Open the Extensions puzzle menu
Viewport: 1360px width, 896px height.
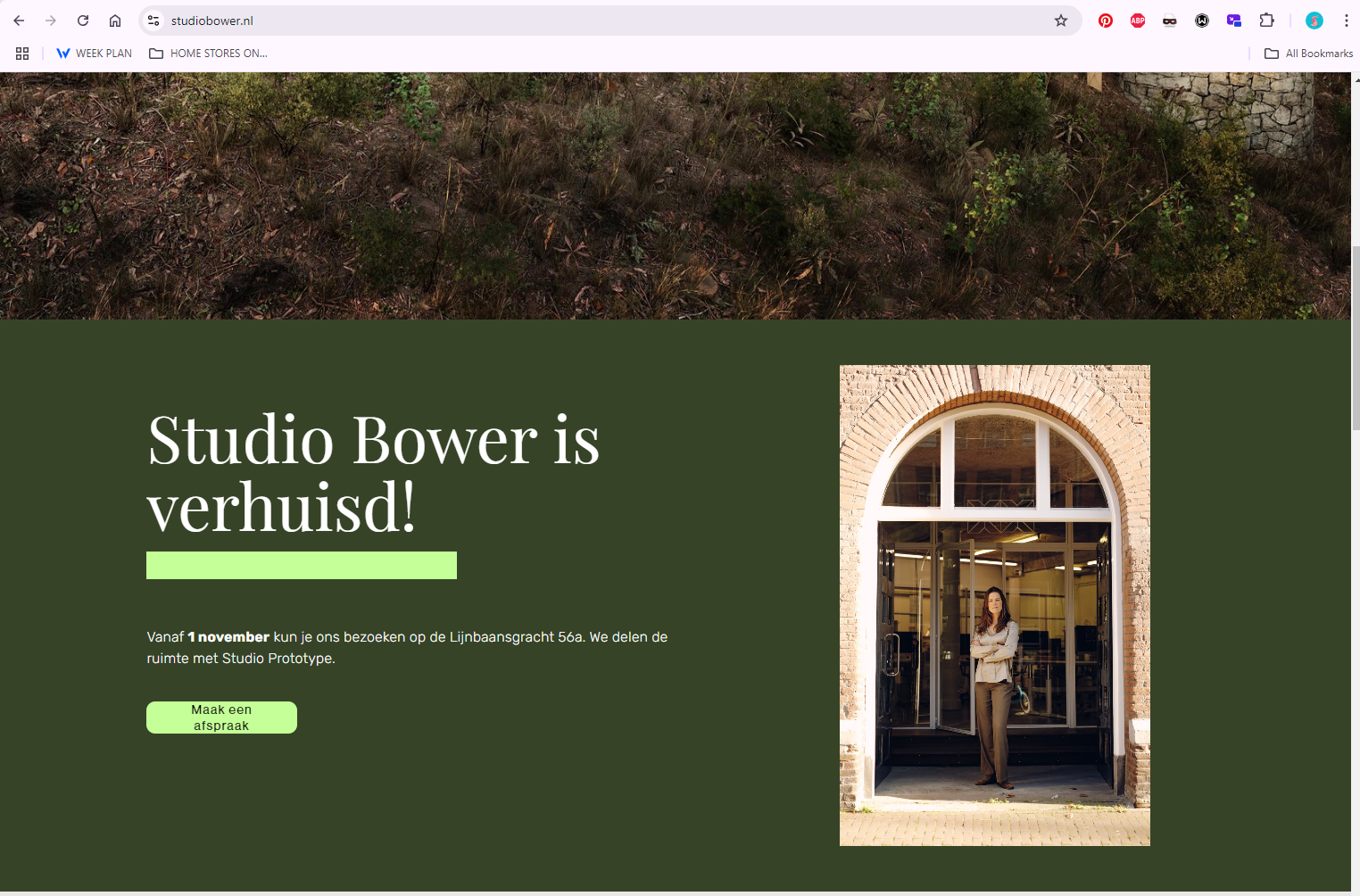pyautogui.click(x=1266, y=21)
